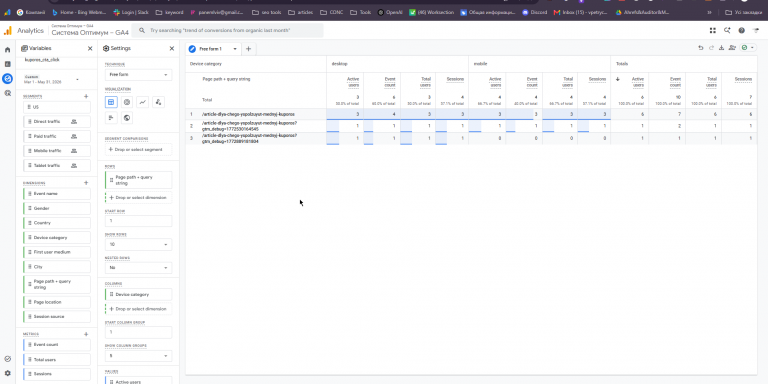Viewport: 768px width, 384px height.
Task: Select the Bar chart visualization icon
Action: coord(111,118)
